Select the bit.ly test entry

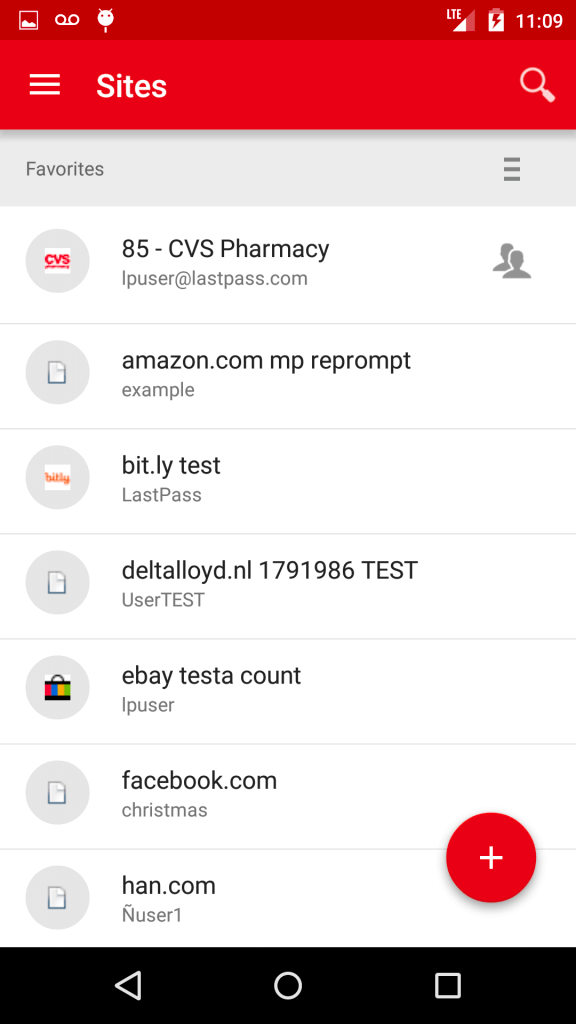(x=288, y=481)
